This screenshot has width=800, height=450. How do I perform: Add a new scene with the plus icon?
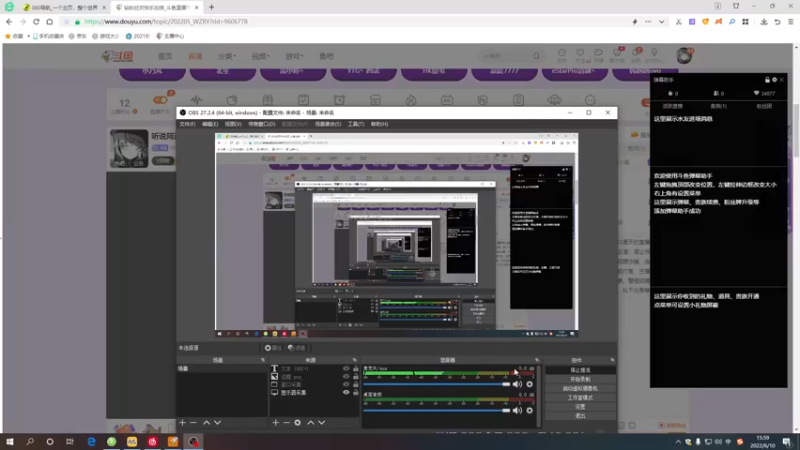click(182, 422)
